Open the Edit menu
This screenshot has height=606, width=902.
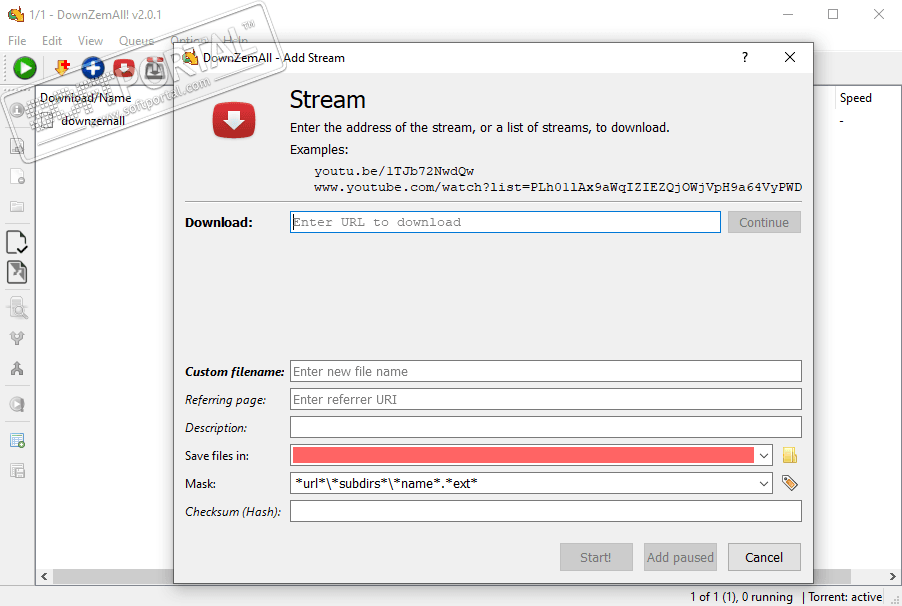coord(52,41)
